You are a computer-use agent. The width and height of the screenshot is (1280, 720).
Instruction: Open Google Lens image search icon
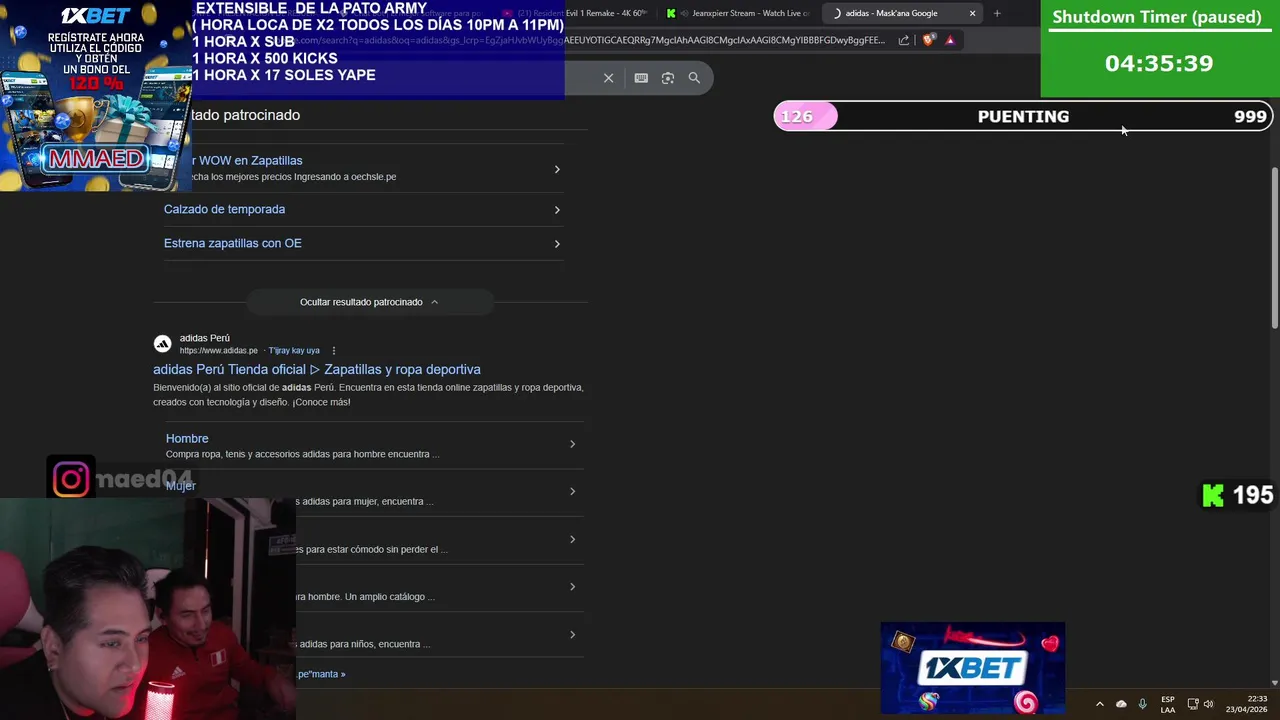click(668, 78)
